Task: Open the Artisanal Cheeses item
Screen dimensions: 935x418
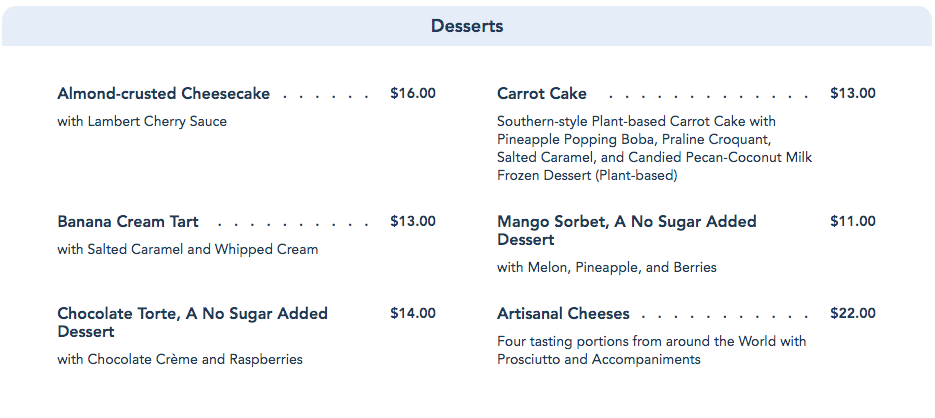Action: click(563, 314)
